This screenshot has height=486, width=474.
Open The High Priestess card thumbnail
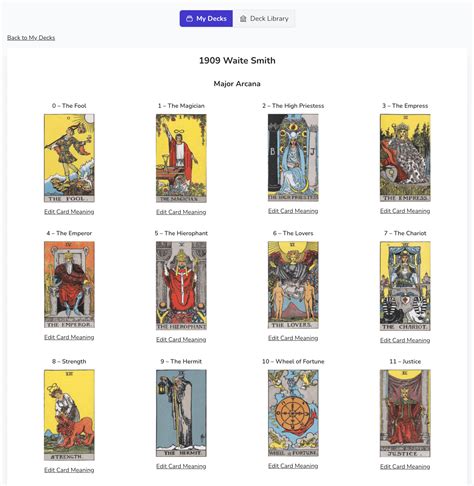click(x=293, y=158)
